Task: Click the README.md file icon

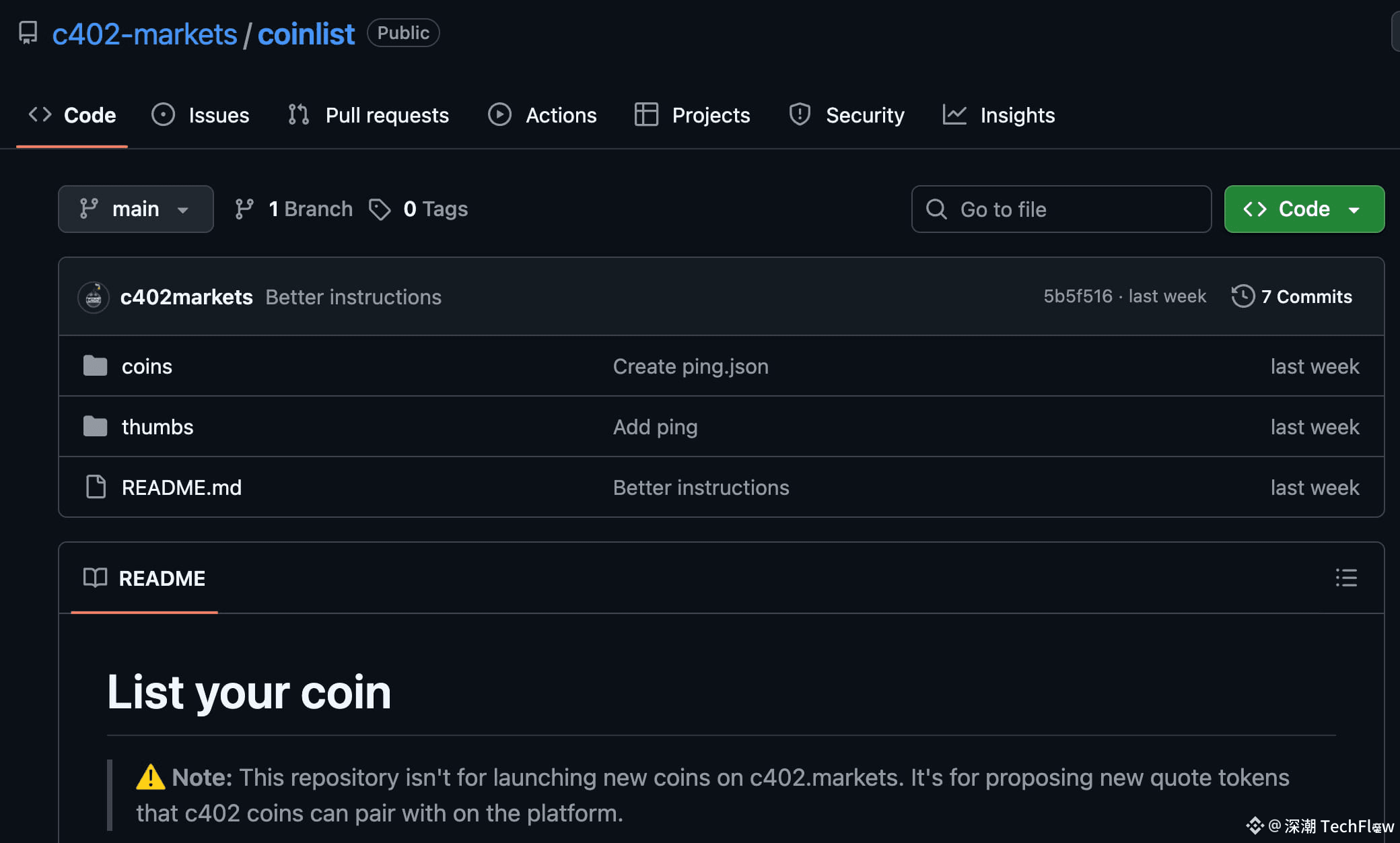Action: [96, 487]
